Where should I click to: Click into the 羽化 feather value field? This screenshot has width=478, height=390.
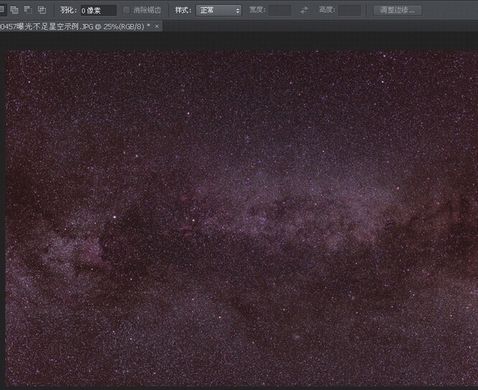98,11
